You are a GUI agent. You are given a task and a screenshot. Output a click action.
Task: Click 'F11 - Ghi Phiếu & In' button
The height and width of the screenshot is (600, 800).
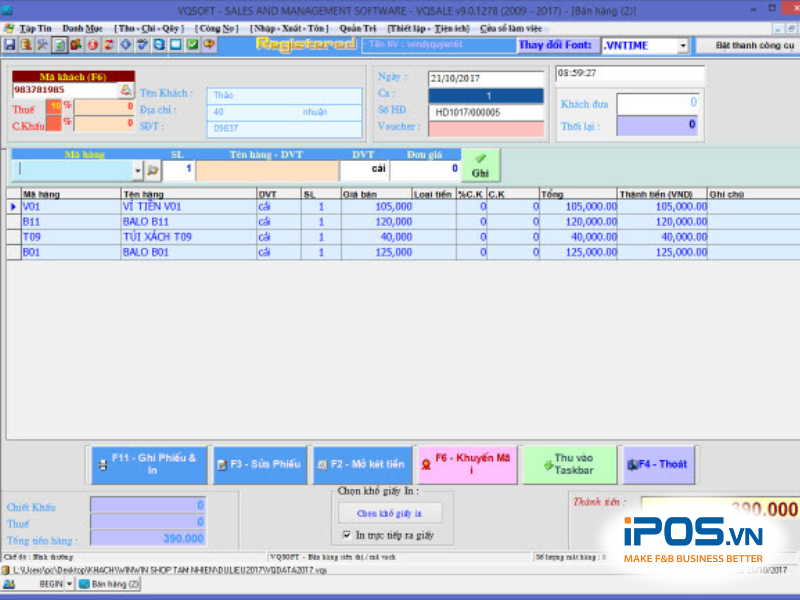pyautogui.click(x=148, y=464)
